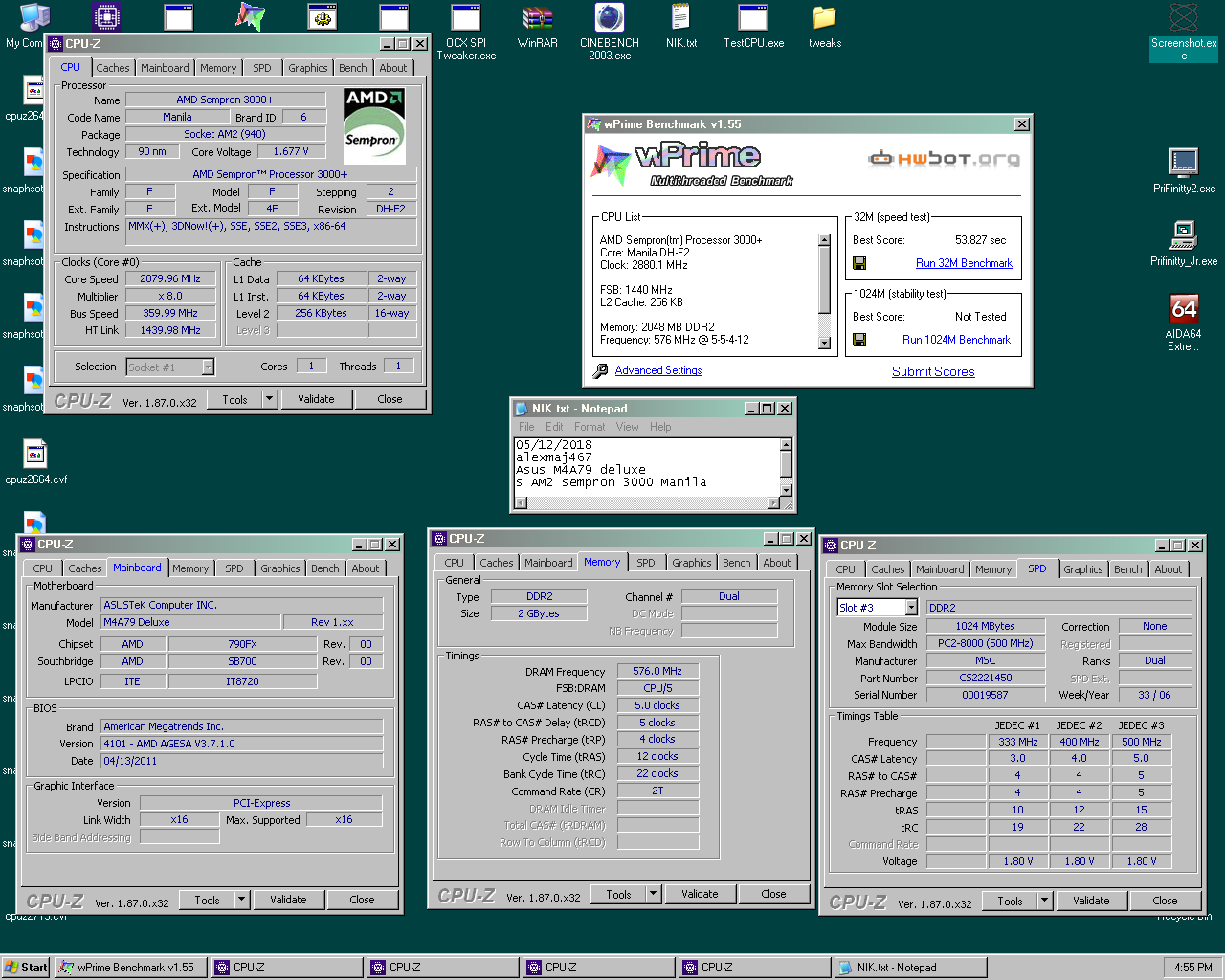Open About tab in the Memory CPU-Z window
This screenshot has width=1225, height=980.
(777, 563)
